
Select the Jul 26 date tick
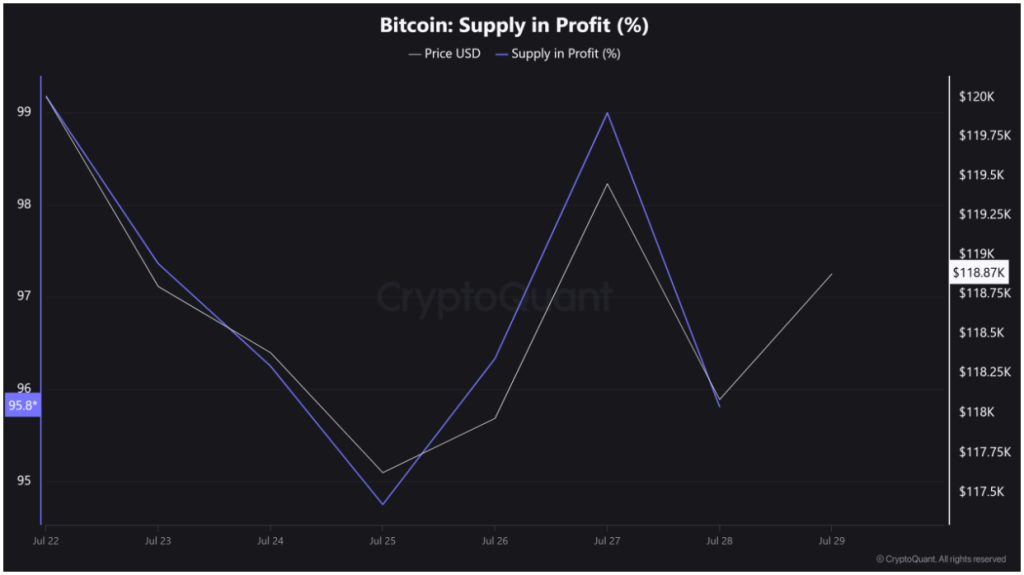coord(495,540)
